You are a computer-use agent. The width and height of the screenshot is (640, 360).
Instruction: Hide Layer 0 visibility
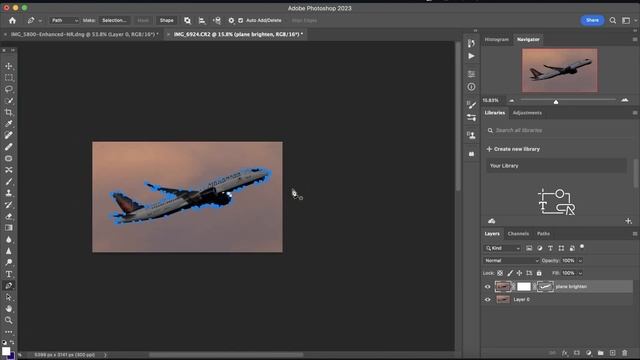point(487,300)
